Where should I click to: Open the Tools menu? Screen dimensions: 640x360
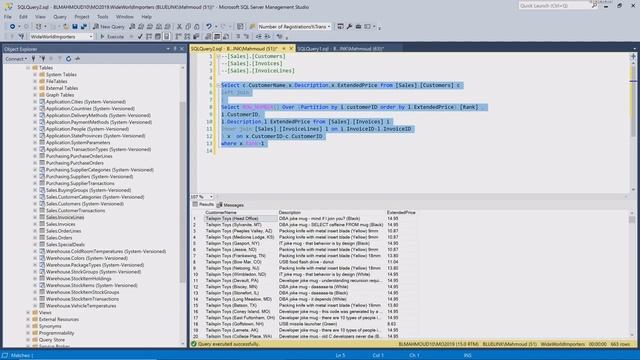click(102, 17)
